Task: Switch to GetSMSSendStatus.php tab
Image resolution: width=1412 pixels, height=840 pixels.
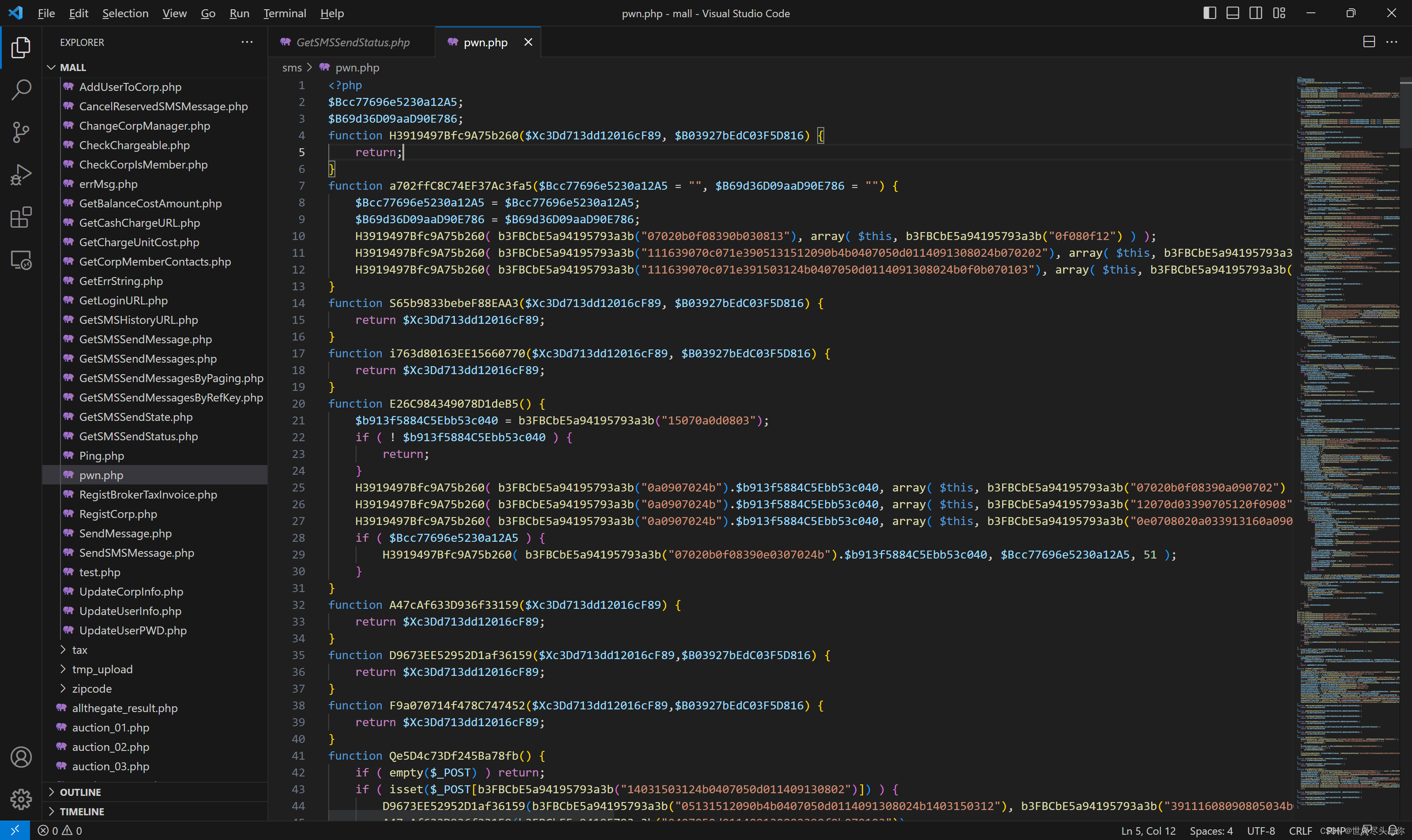Action: tap(352, 42)
